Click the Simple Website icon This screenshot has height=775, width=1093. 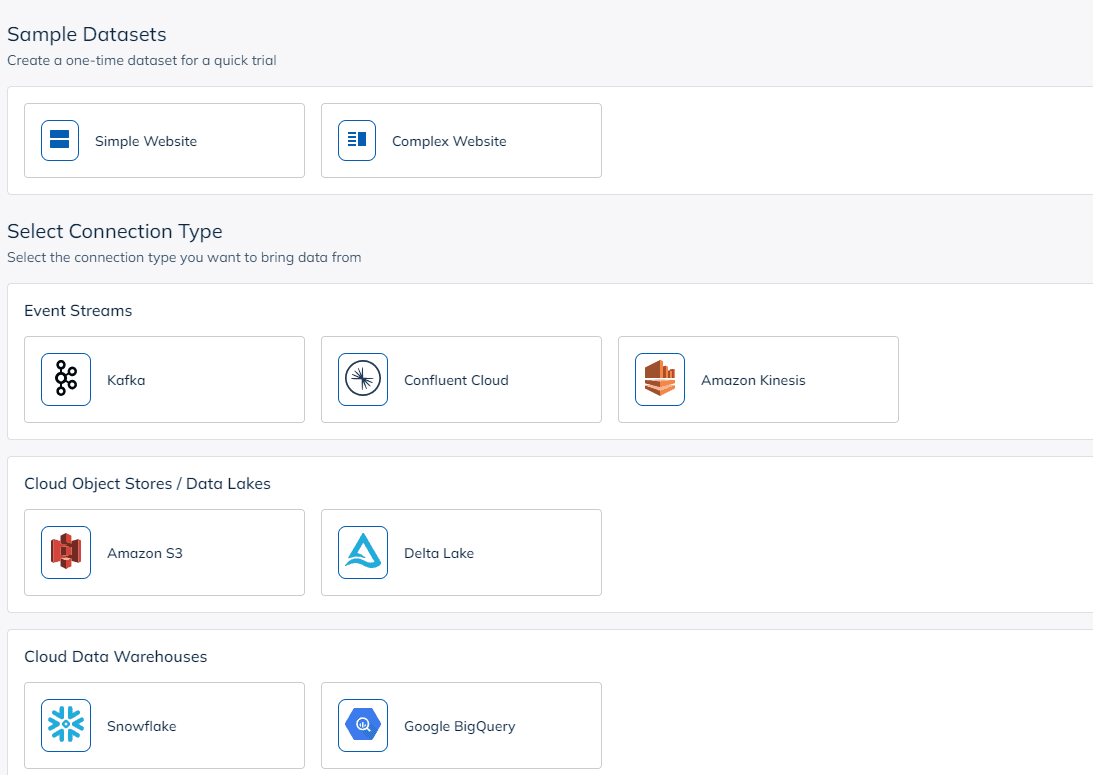pyautogui.click(x=60, y=140)
